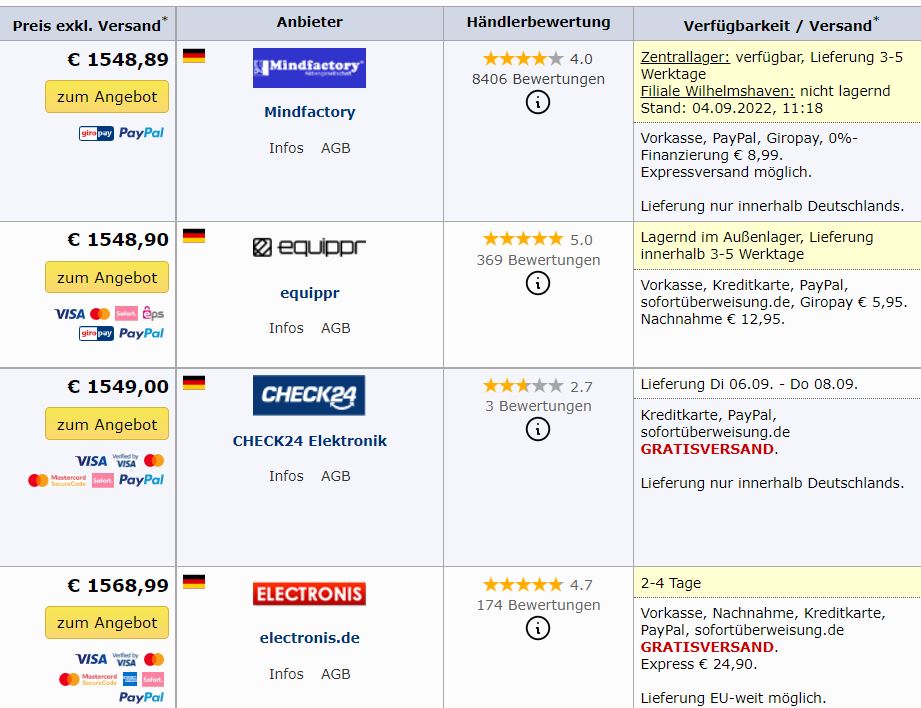Click the CHECK24 shop logo

pos(309,395)
